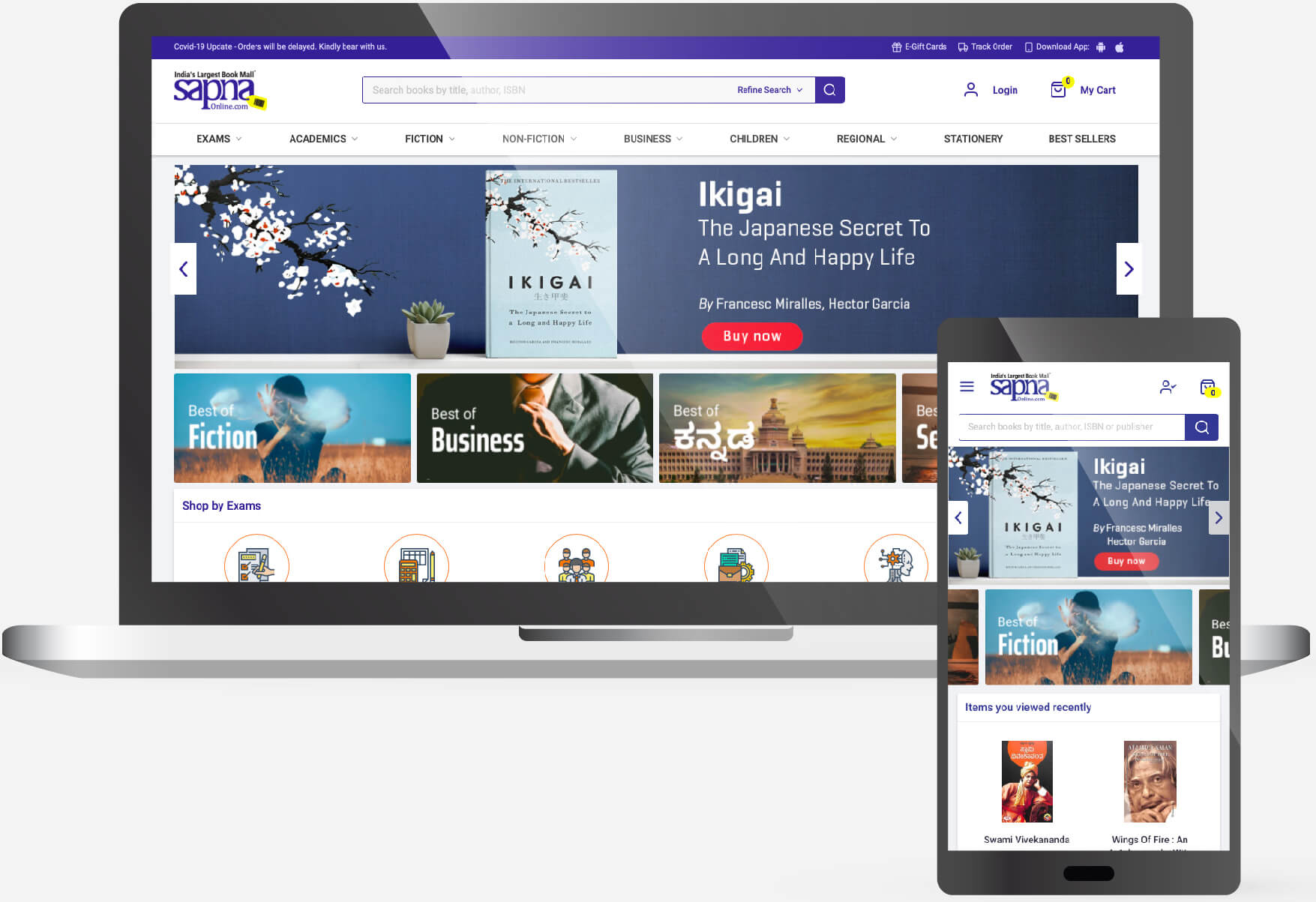Click the Buy now button on laptop banner
The width and height of the screenshot is (1316, 902).
pos(752,336)
